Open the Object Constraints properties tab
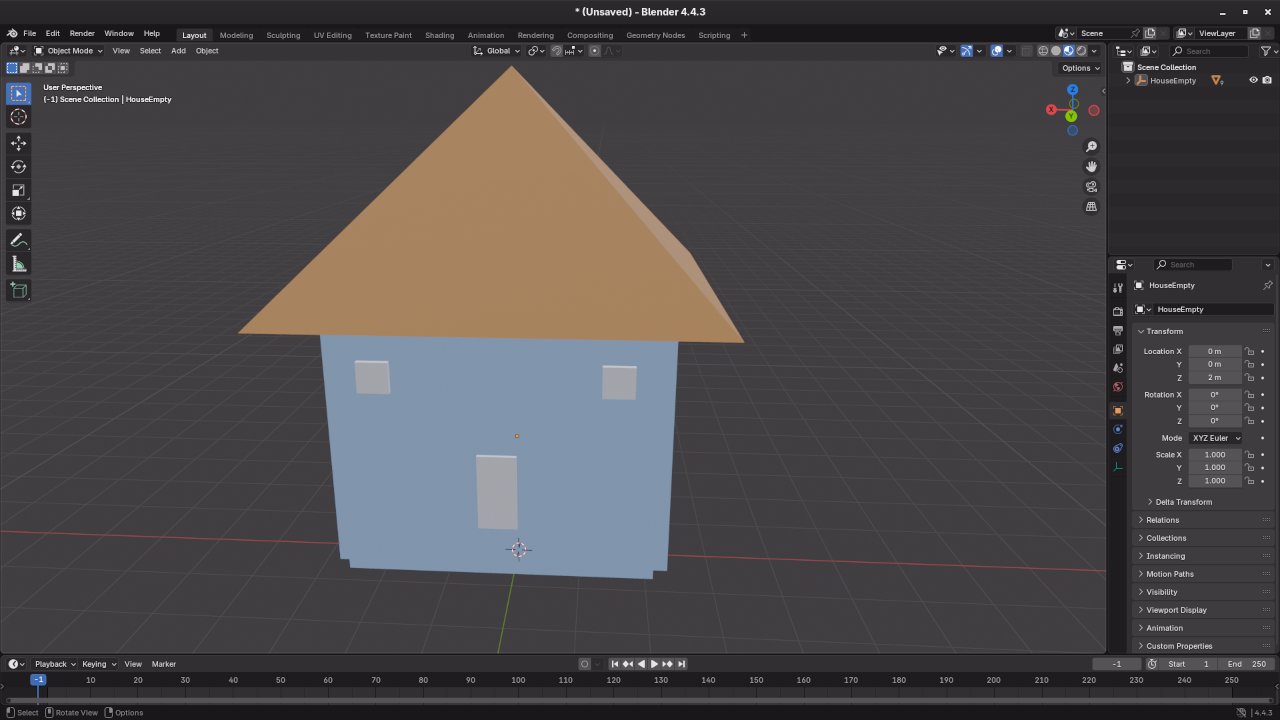 pos(1118,448)
